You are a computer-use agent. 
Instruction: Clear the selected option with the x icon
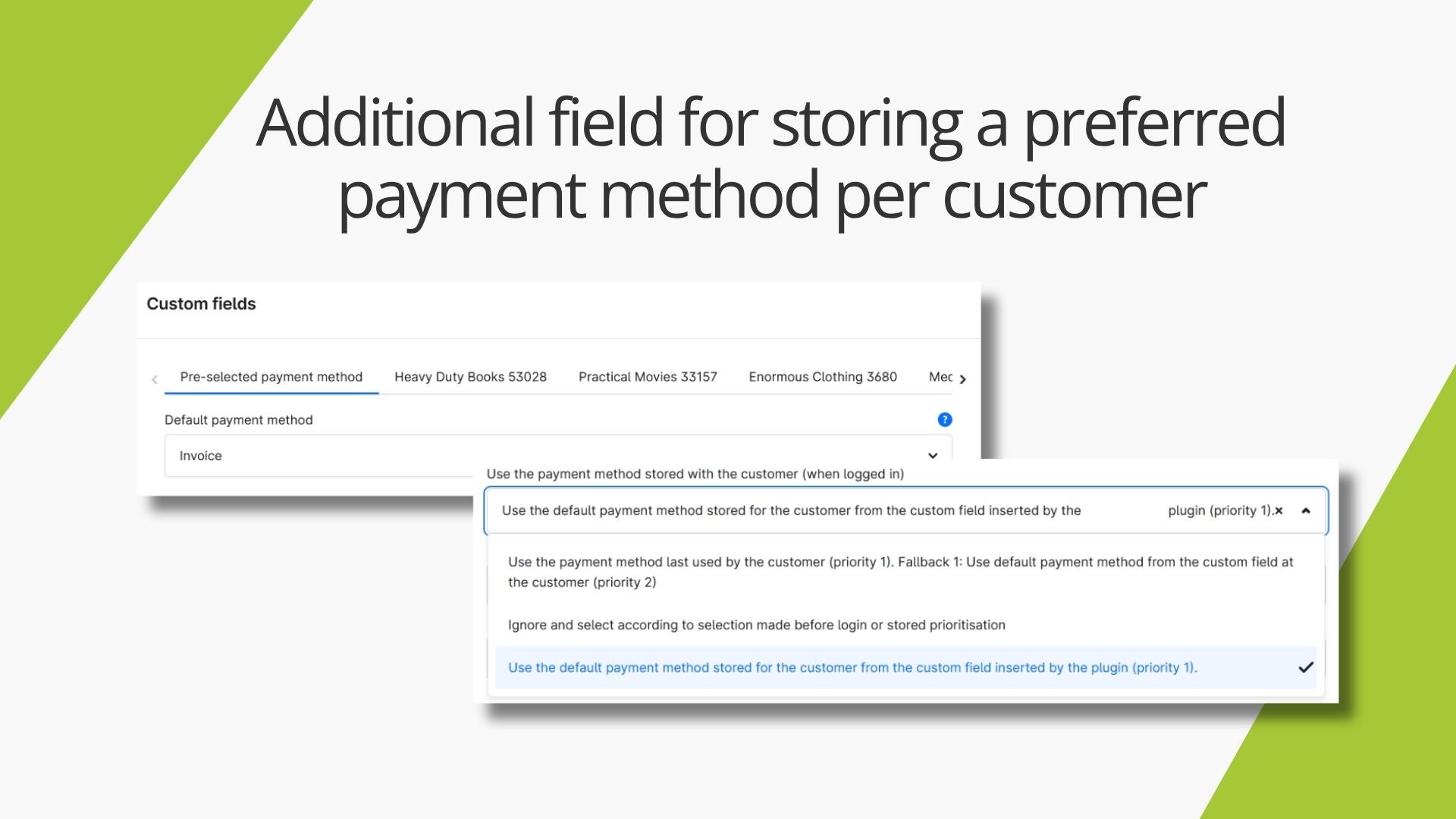1279,511
